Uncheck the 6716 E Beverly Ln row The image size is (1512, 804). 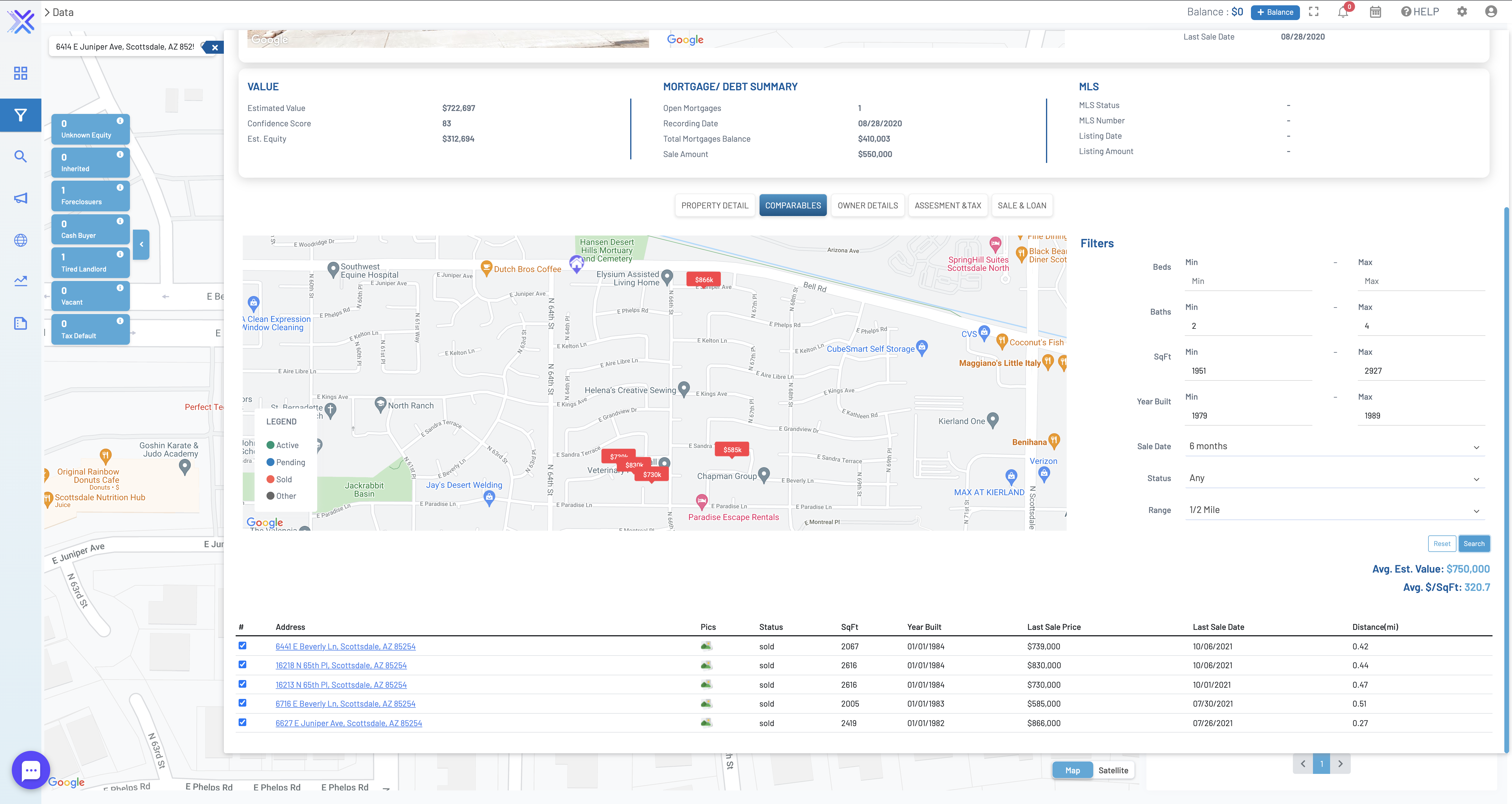(x=242, y=703)
